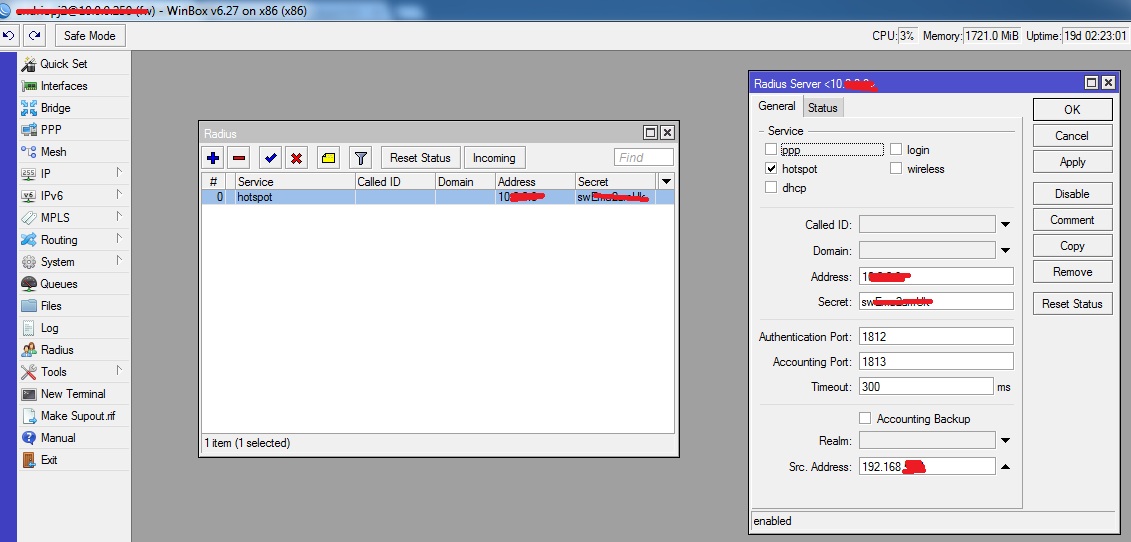
Task: Enable entry with blue checkmark icon
Action: (x=270, y=157)
